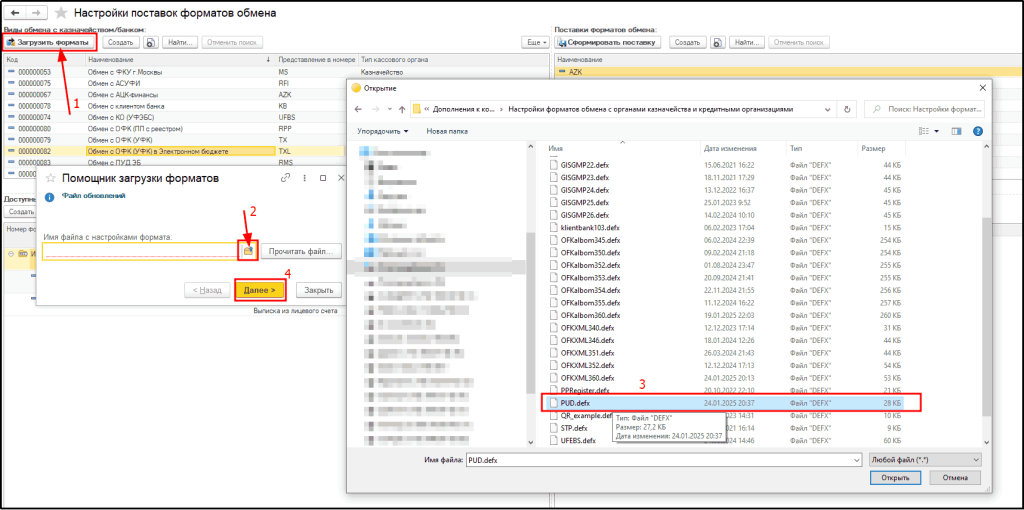Screen dimensions: 1024x510
Task: Refresh the folder in Open dialog
Action: coord(848,109)
